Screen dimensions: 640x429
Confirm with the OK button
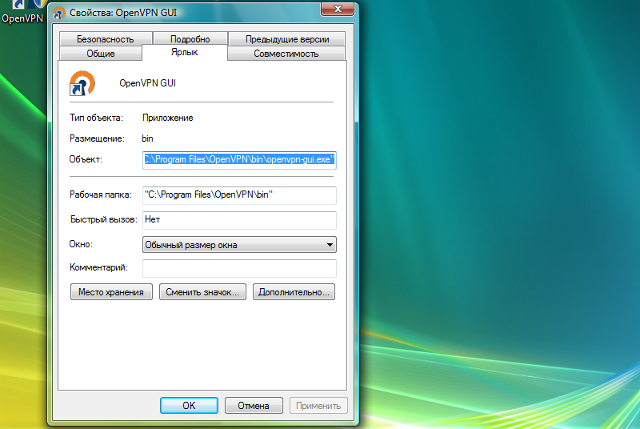tap(189, 405)
